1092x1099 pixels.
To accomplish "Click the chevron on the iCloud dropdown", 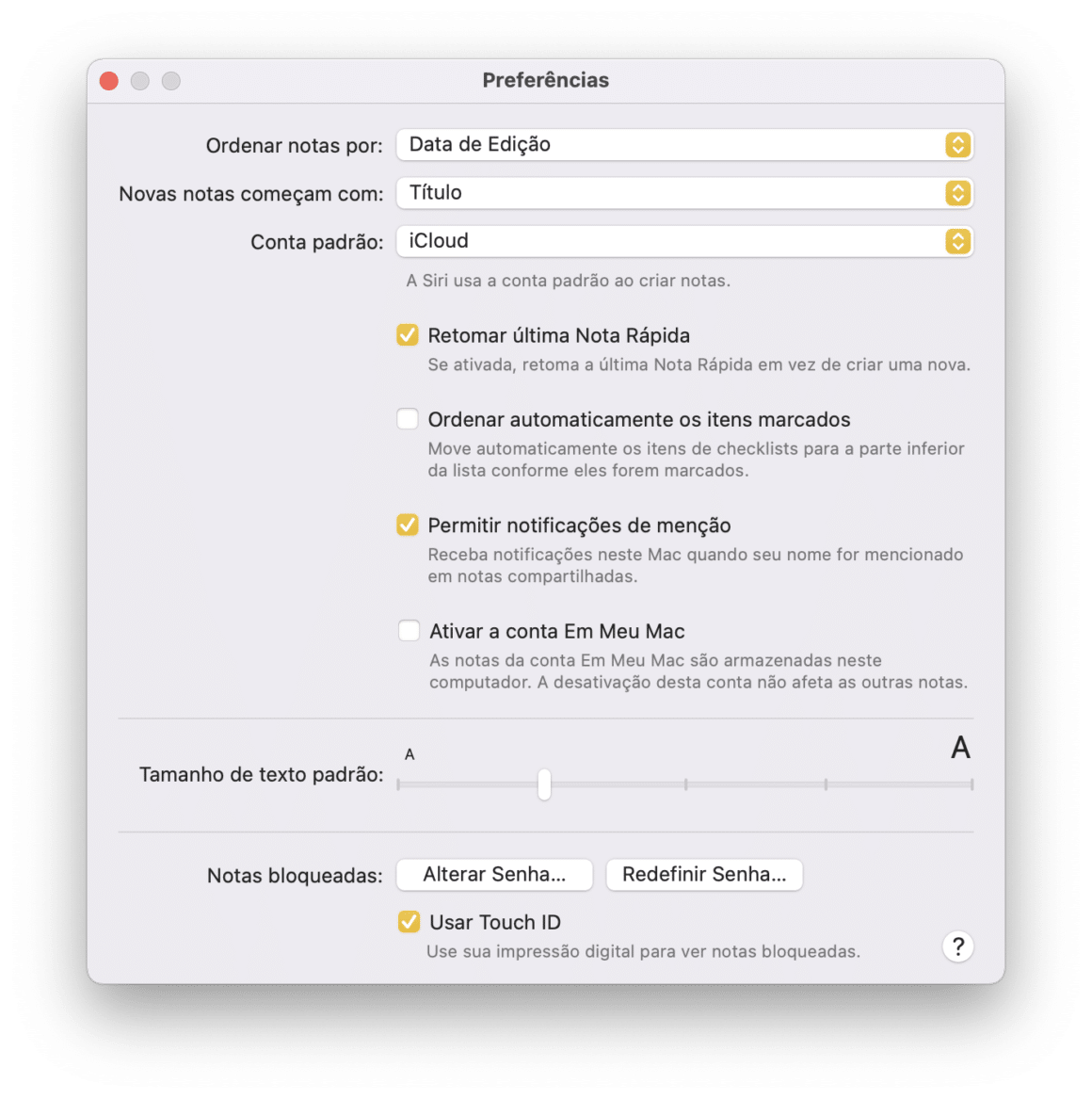I will pyautogui.click(x=957, y=241).
